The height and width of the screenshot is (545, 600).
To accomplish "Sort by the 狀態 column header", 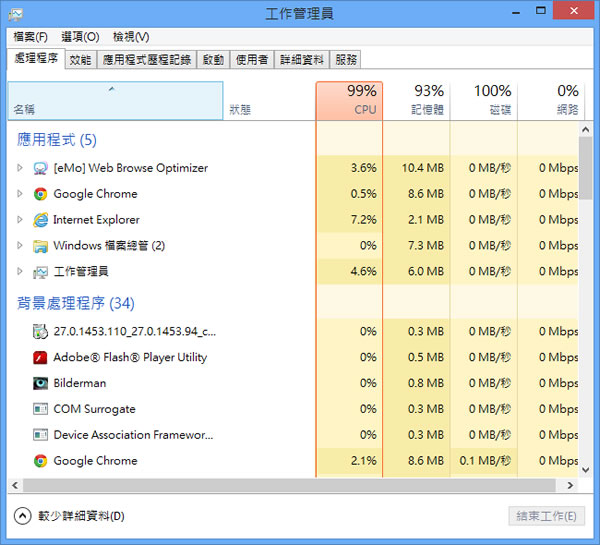I will click(269, 101).
